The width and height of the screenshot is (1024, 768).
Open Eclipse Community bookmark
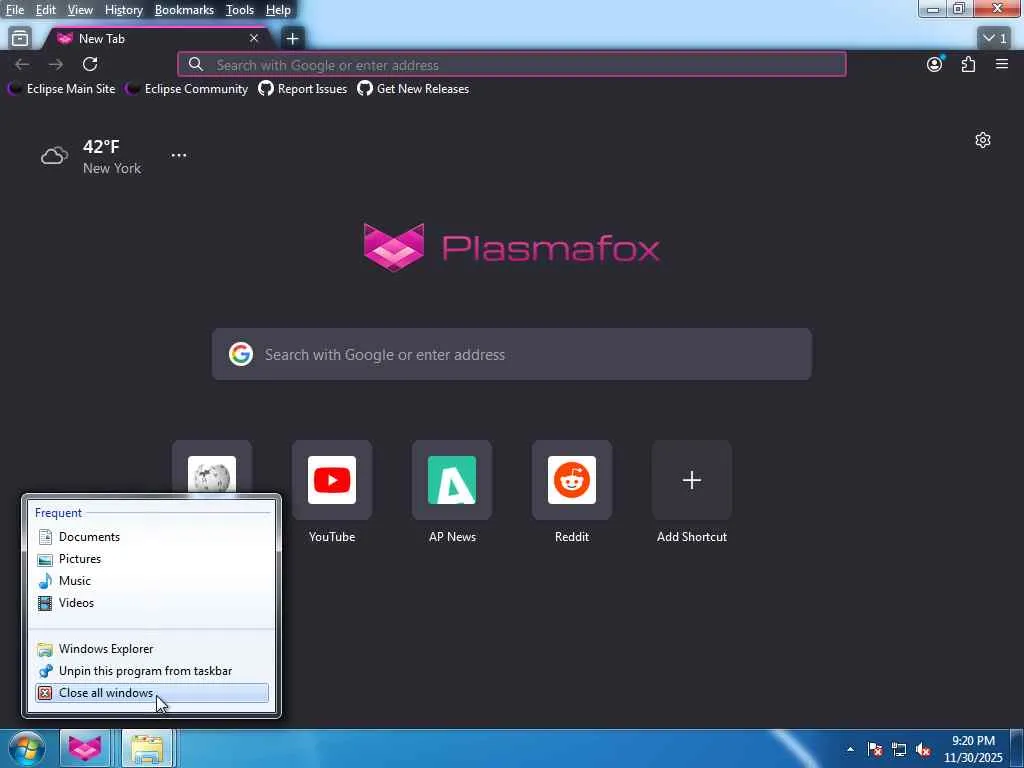[187, 89]
